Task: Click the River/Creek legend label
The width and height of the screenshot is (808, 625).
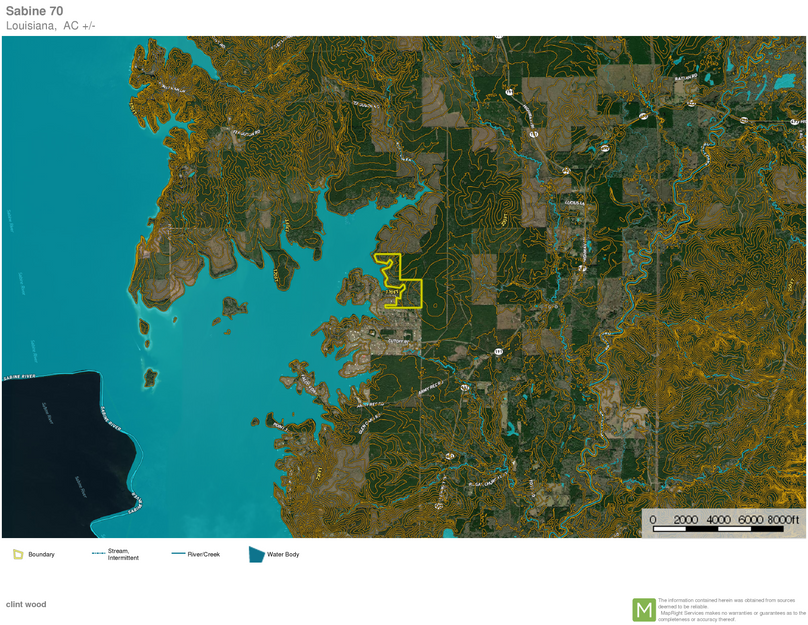Action: click(203, 554)
